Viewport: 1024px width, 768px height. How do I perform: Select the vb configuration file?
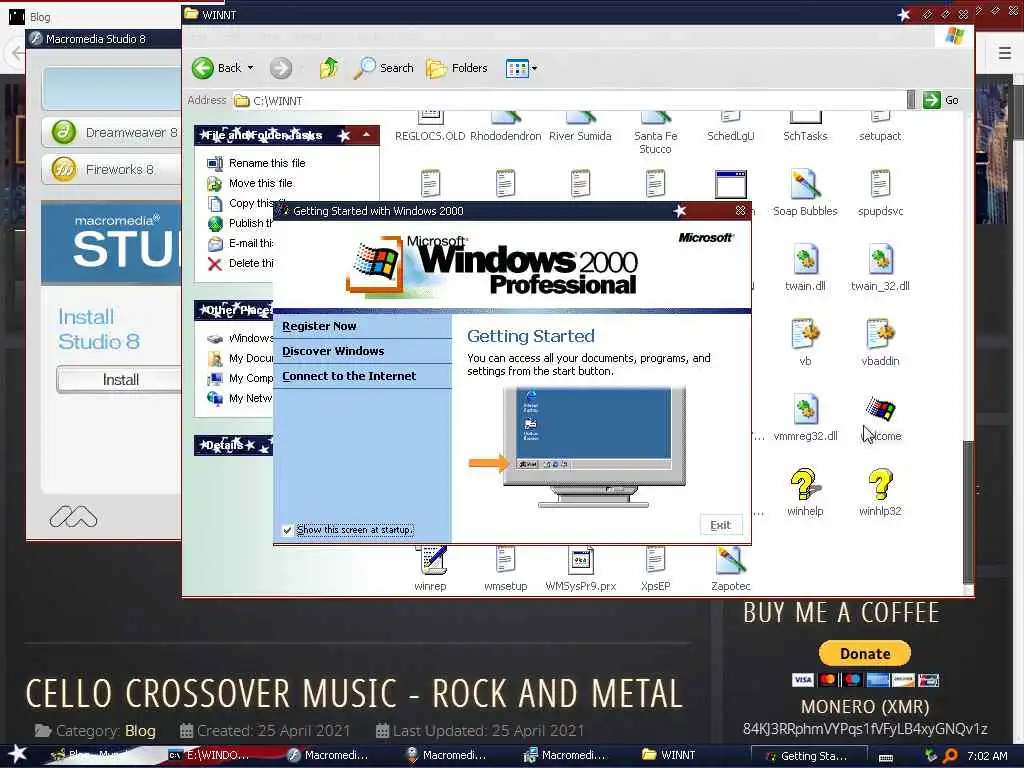(805, 343)
